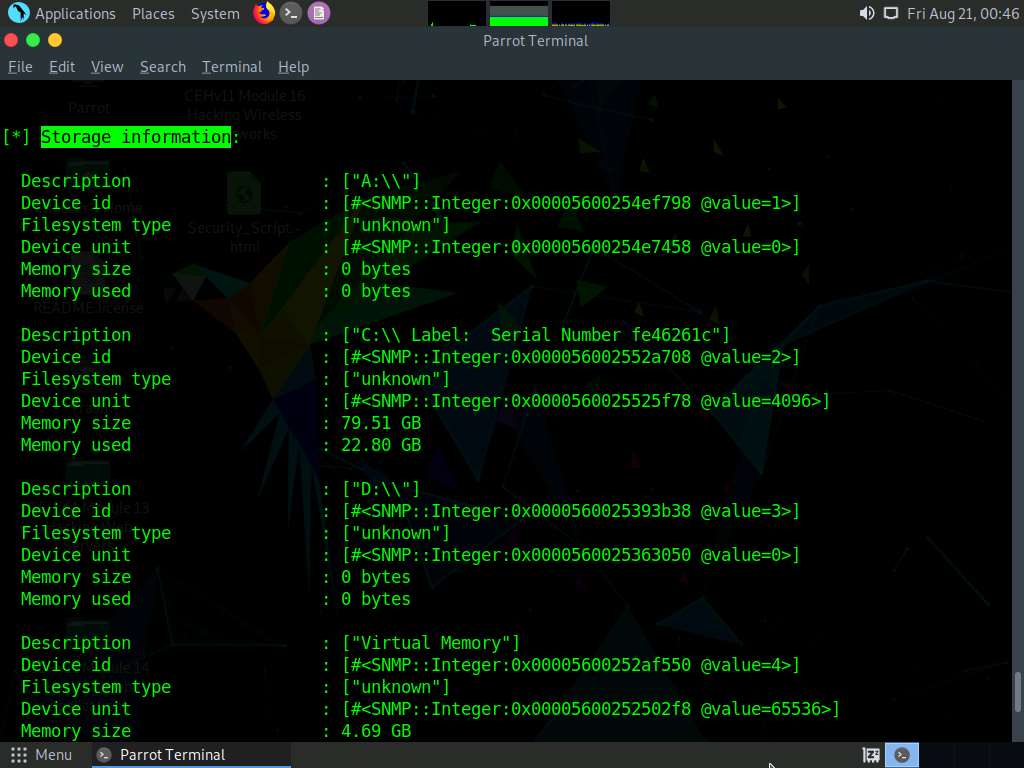Image resolution: width=1024 pixels, height=768 pixels.
Task: Open the Search menu
Action: click(x=163, y=67)
